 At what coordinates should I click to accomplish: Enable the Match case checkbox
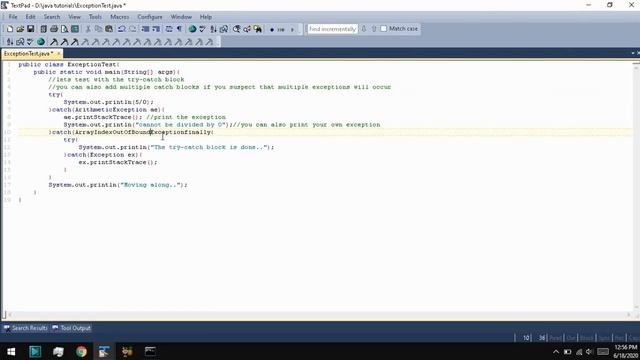pyautogui.click(x=384, y=29)
